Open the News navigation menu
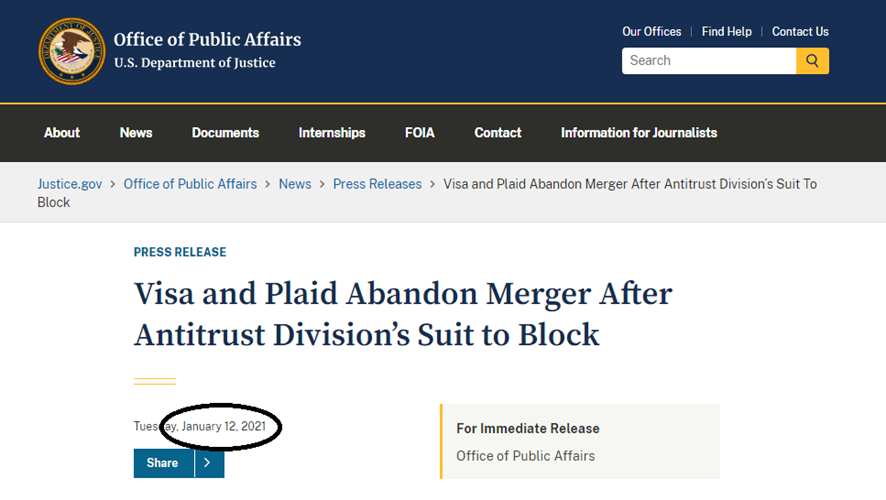 click(136, 133)
